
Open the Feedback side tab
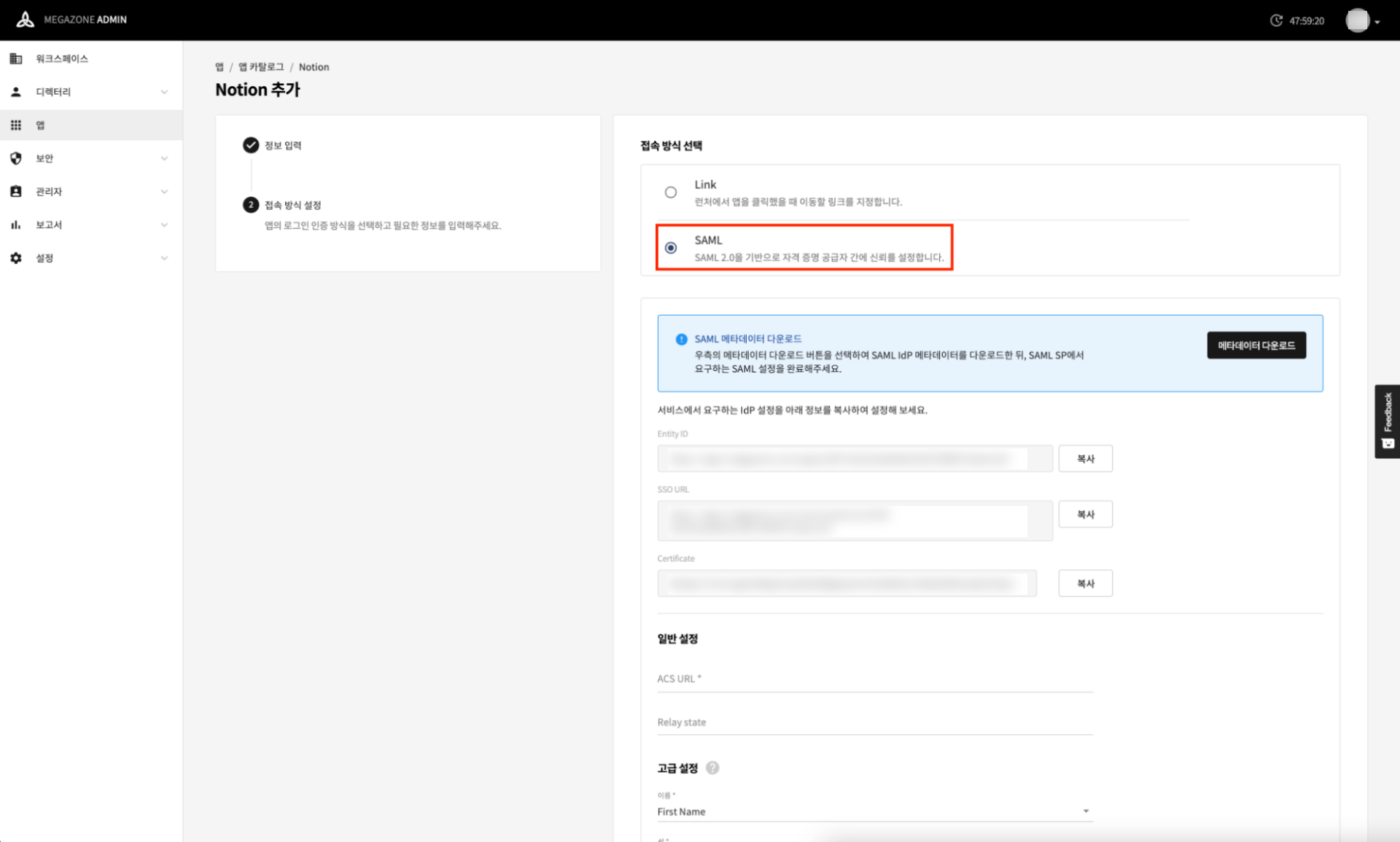(x=1387, y=421)
